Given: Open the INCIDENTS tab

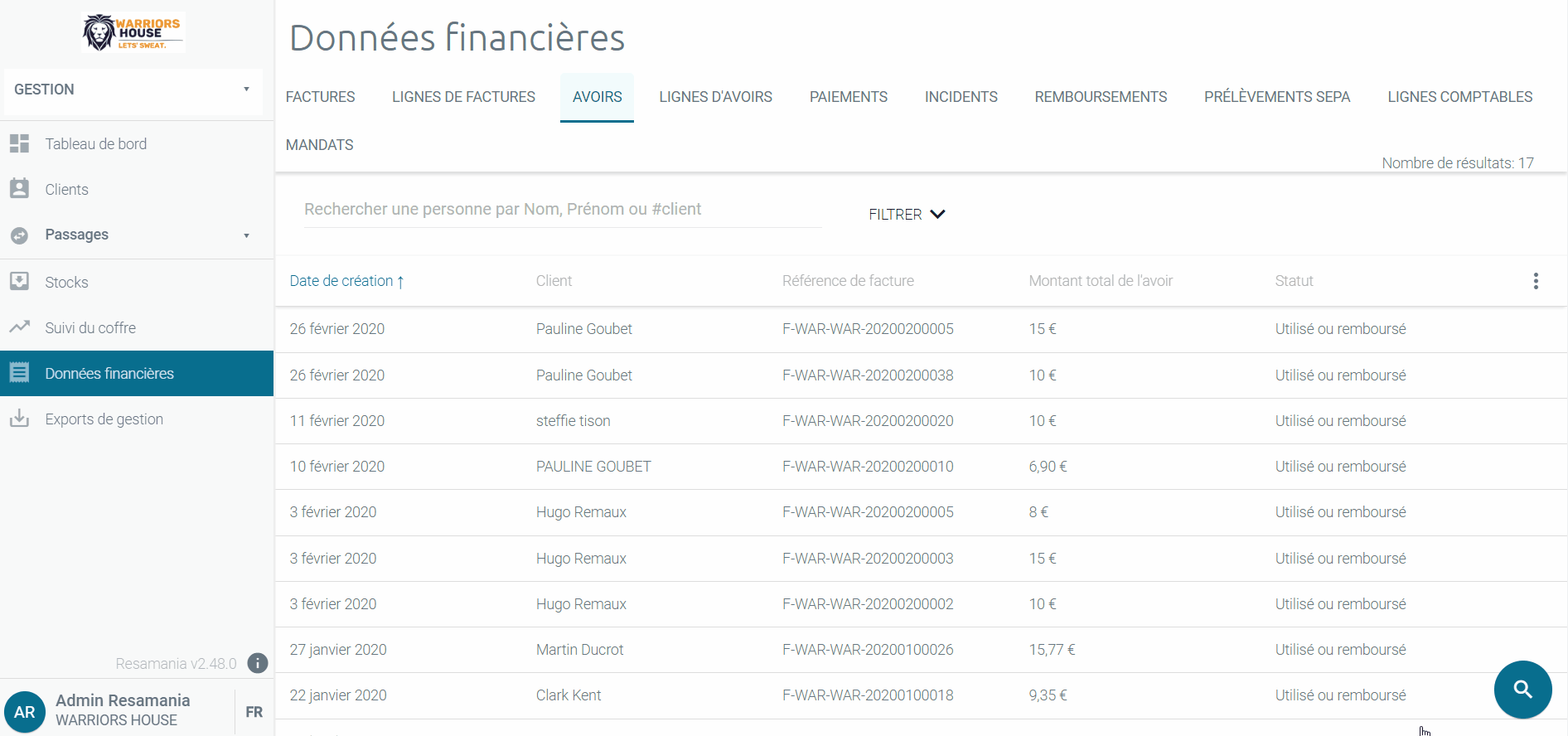Looking at the screenshot, I should tap(961, 97).
